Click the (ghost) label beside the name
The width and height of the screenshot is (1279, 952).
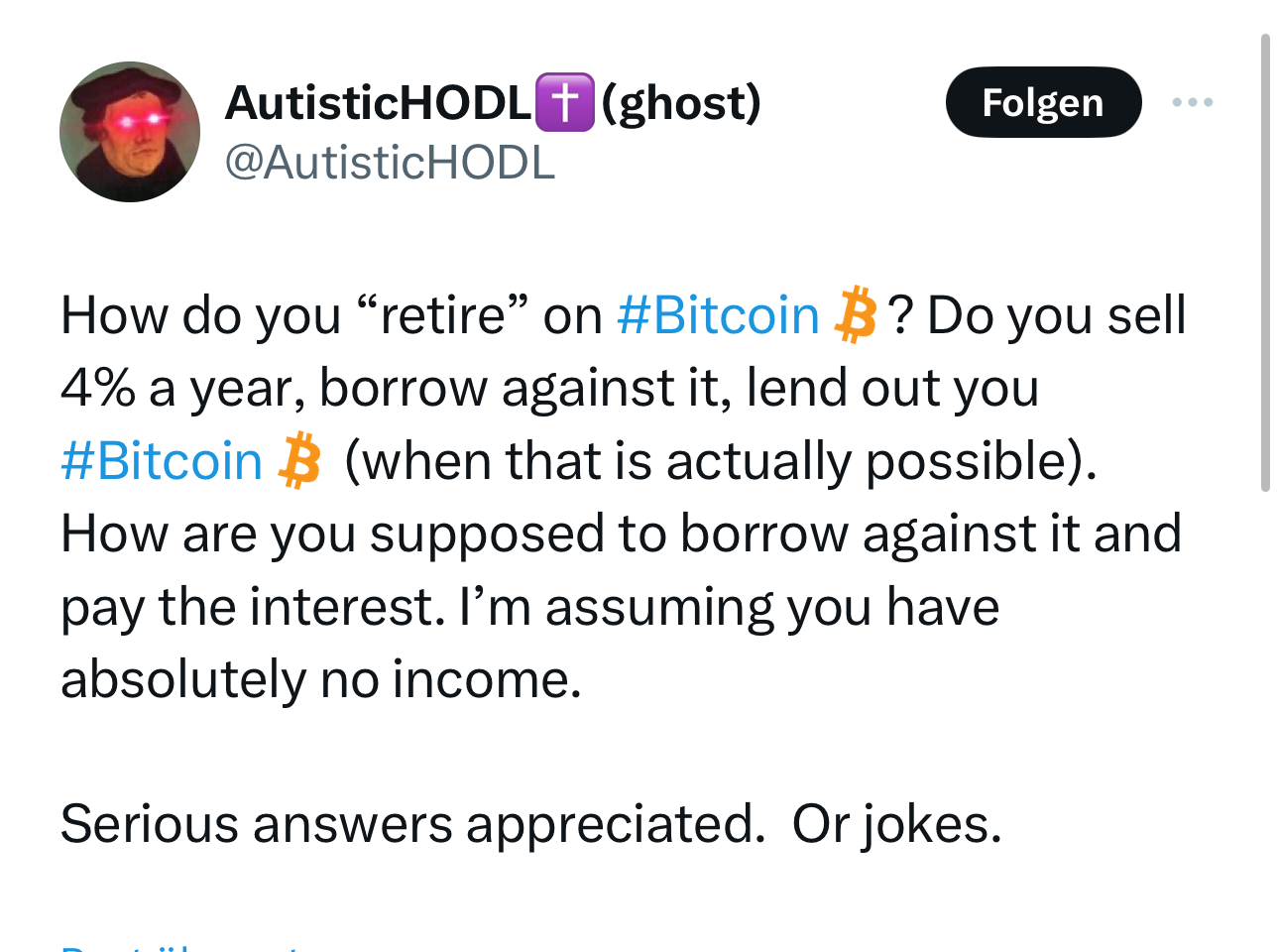tap(681, 102)
